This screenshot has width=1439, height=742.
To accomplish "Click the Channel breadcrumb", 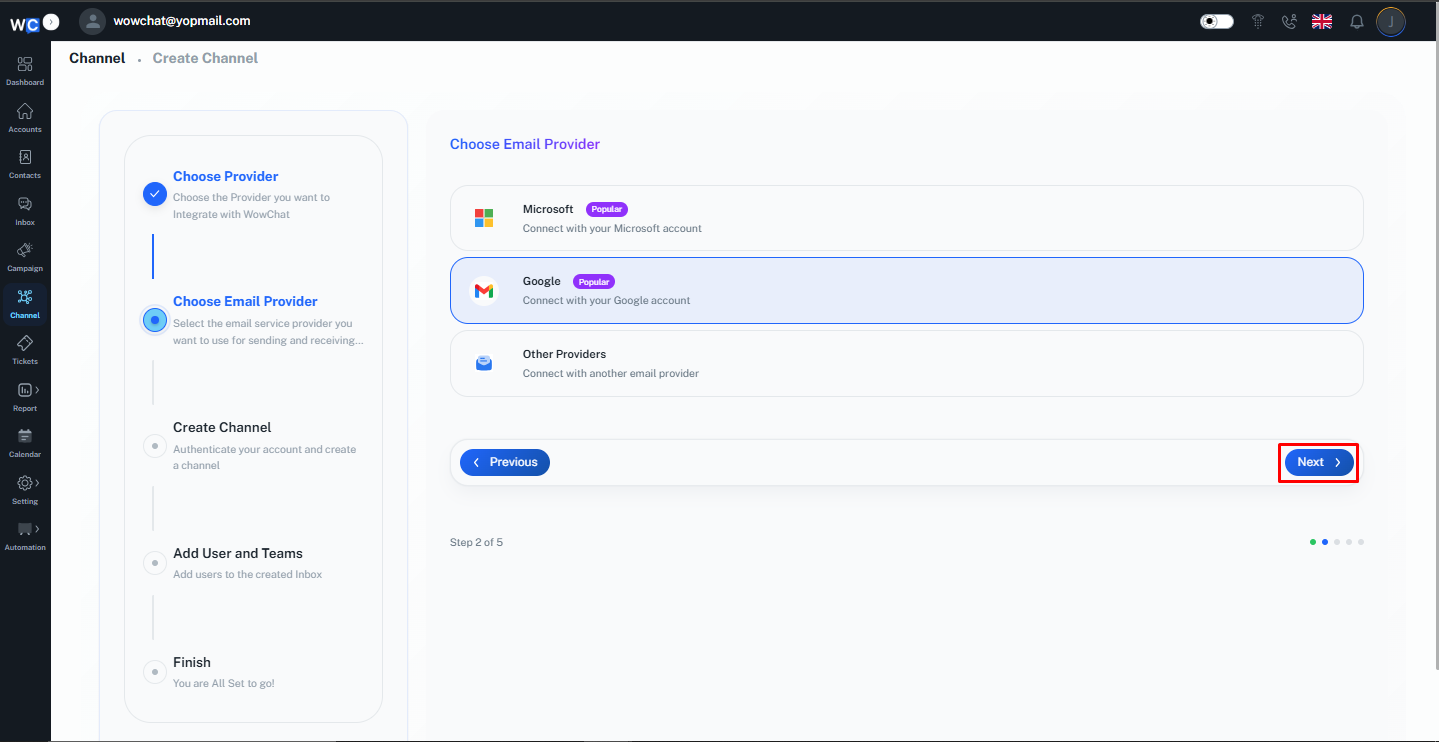I will (x=97, y=58).
